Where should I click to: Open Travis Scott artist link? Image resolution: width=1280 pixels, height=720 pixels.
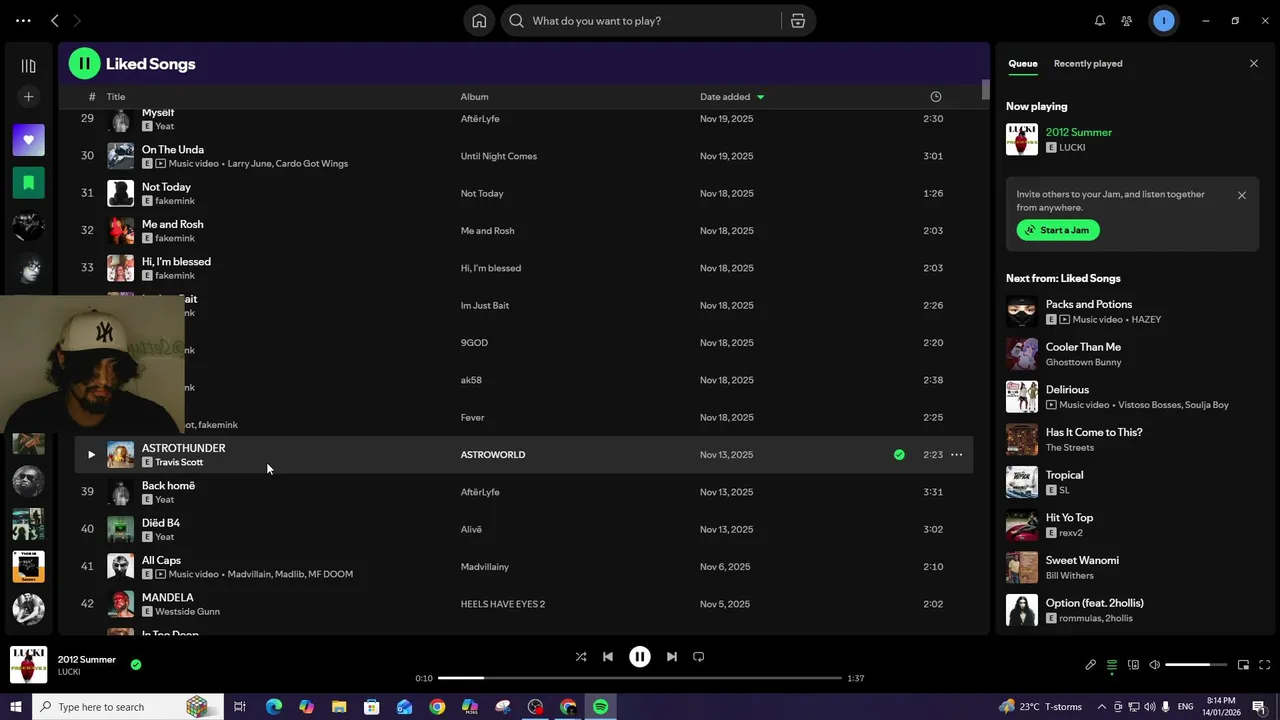click(179, 462)
